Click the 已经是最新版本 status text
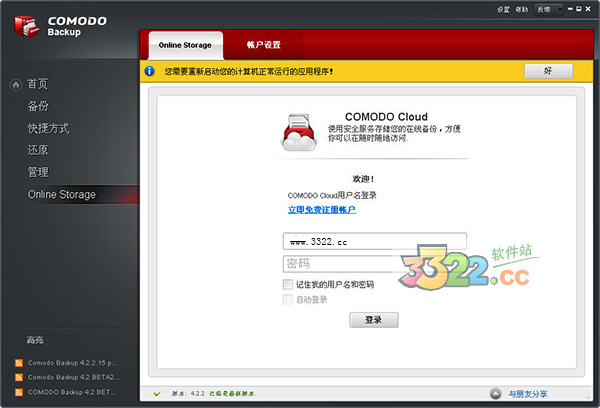The image size is (600, 408). [x=233, y=393]
